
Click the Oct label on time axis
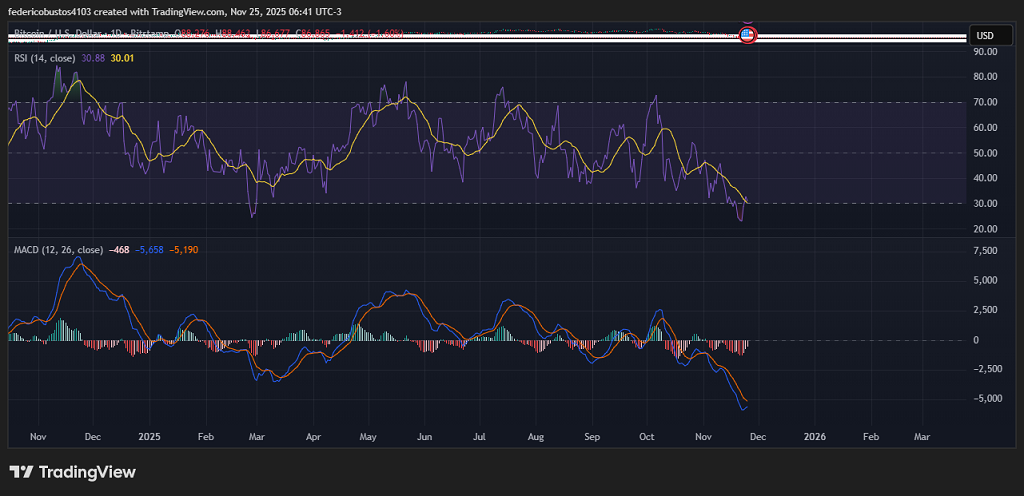(x=647, y=437)
